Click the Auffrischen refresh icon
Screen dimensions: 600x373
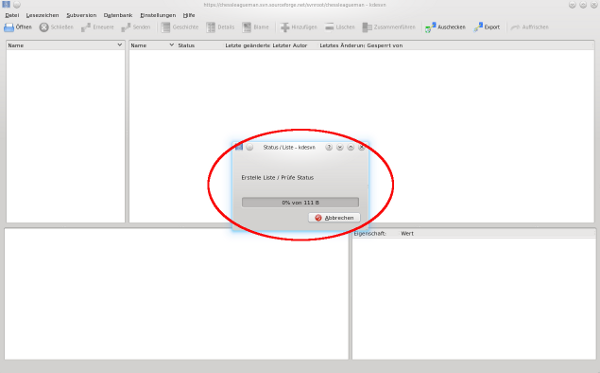tap(515, 27)
